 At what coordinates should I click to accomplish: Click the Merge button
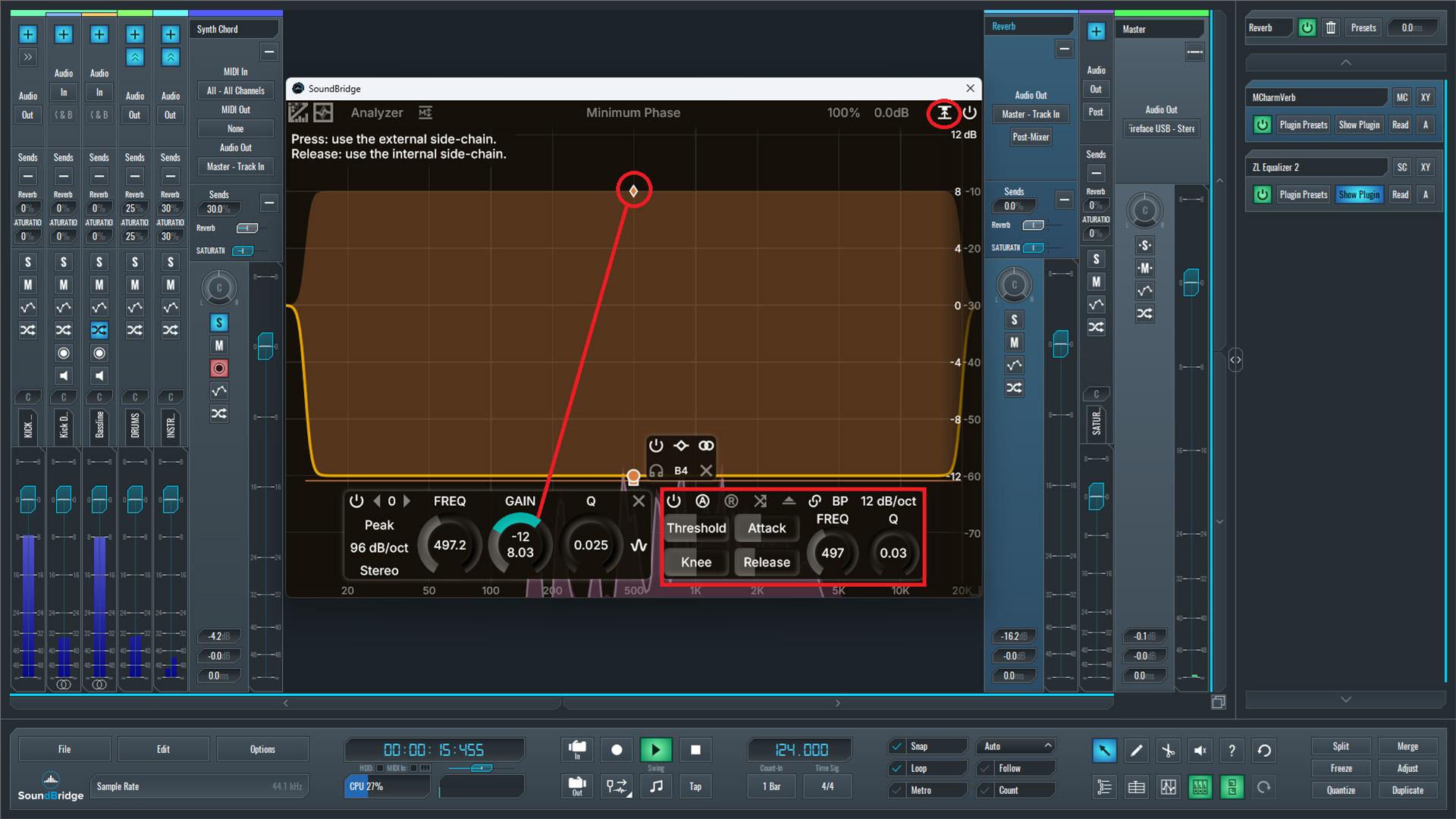point(1407,747)
